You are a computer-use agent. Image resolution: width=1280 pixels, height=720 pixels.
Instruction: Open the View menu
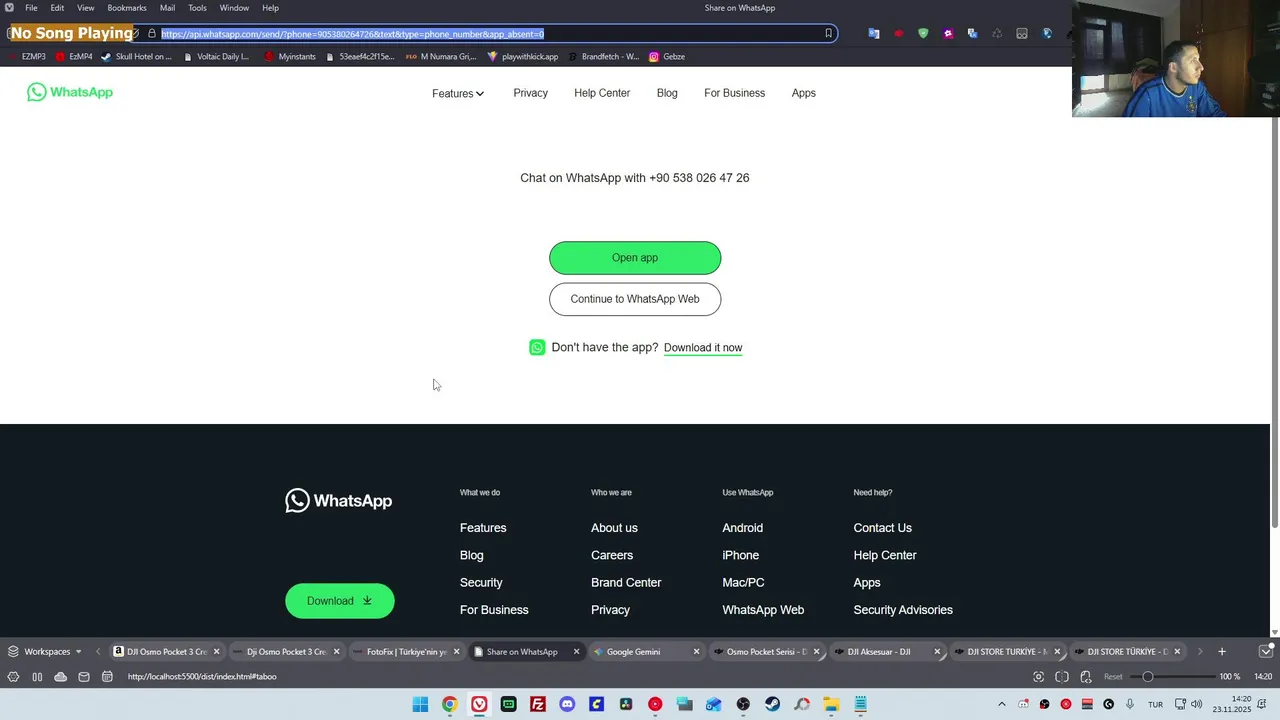pyautogui.click(x=86, y=8)
